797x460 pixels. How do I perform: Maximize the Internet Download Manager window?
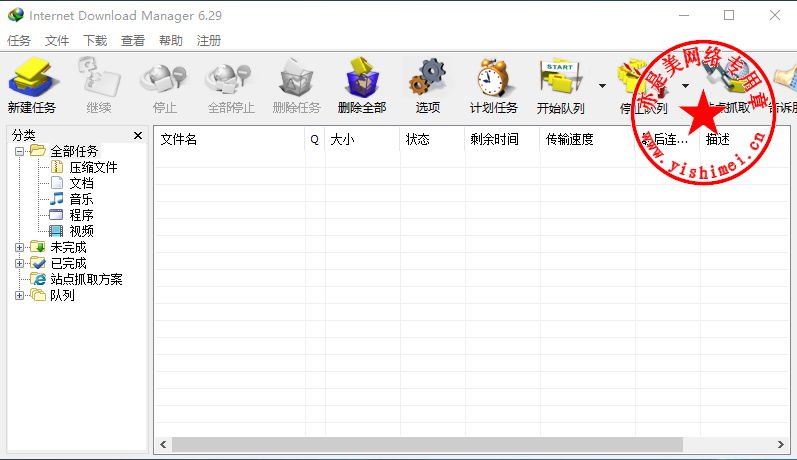tap(729, 15)
